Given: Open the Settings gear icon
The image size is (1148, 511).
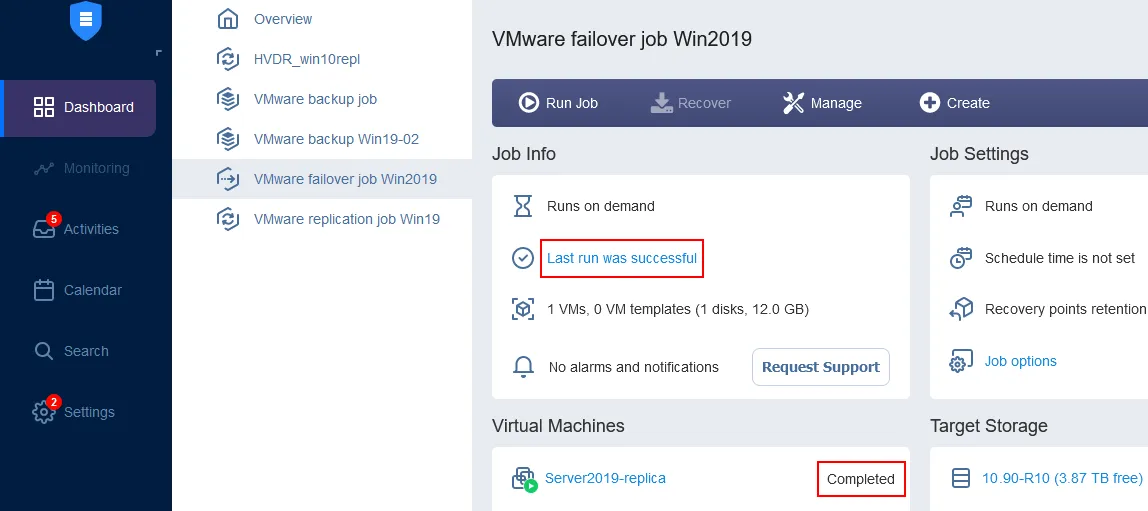Looking at the screenshot, I should 44,412.
